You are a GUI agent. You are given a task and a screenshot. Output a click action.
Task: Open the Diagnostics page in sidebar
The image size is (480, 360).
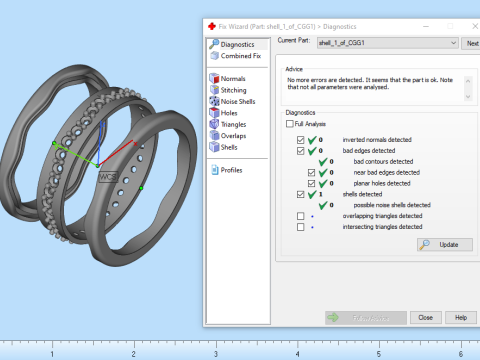click(237, 44)
